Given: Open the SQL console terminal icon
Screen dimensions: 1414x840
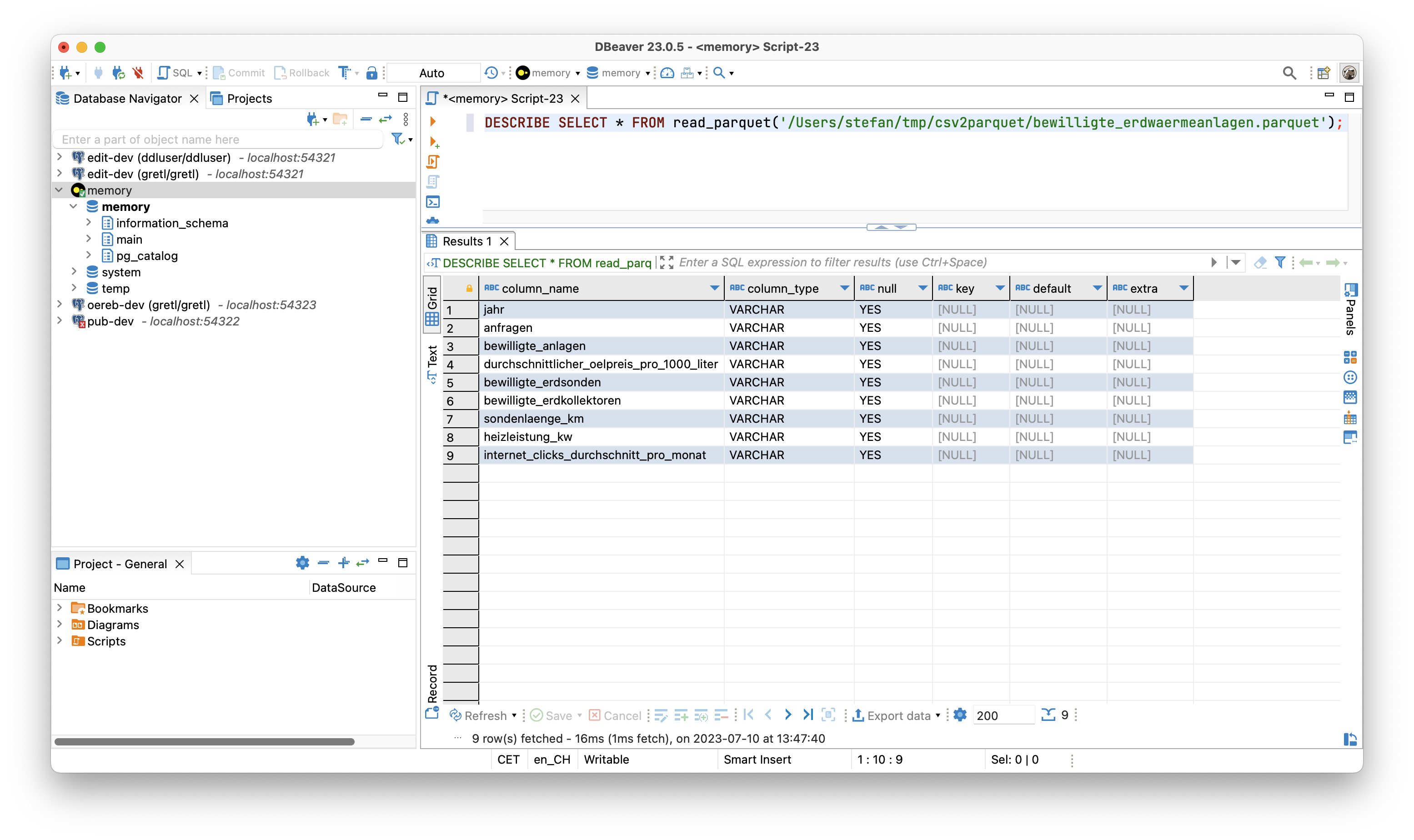Looking at the screenshot, I should point(432,202).
